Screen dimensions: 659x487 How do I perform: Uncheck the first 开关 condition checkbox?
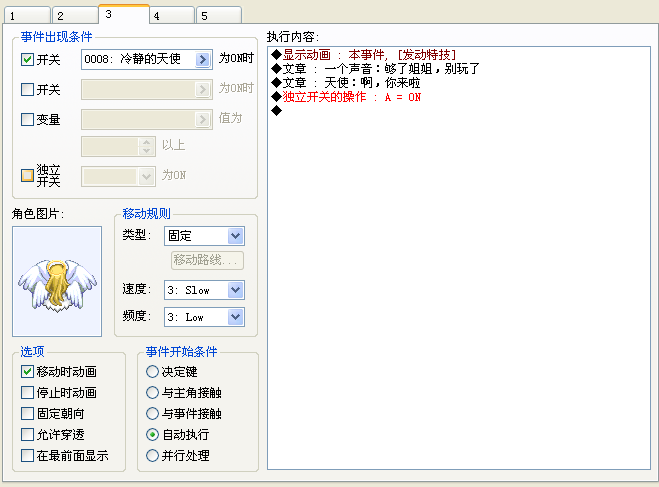(x=27, y=59)
